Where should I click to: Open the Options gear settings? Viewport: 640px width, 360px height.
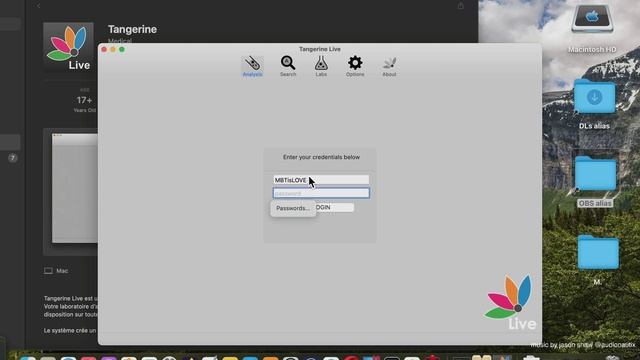pos(355,67)
